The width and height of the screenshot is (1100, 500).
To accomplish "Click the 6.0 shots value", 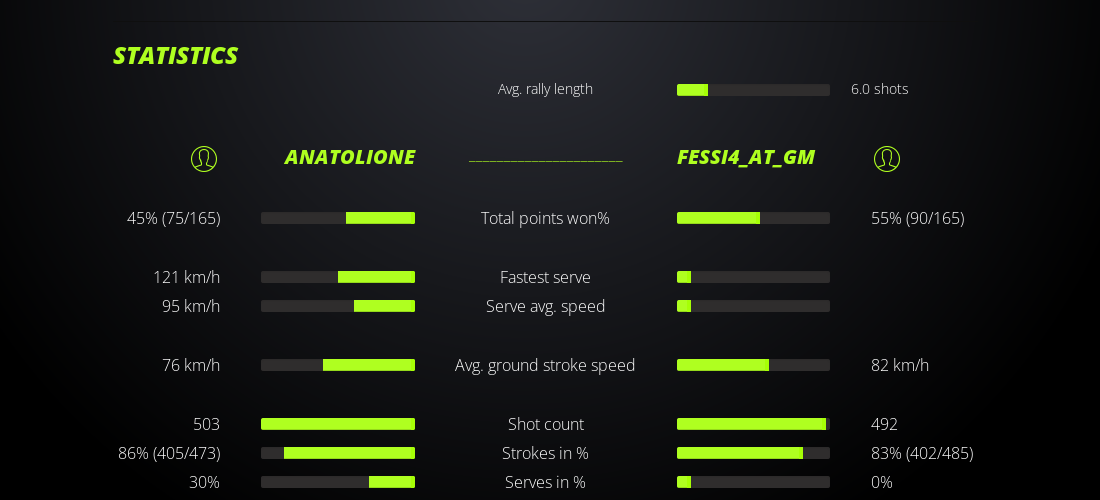I will (880, 89).
